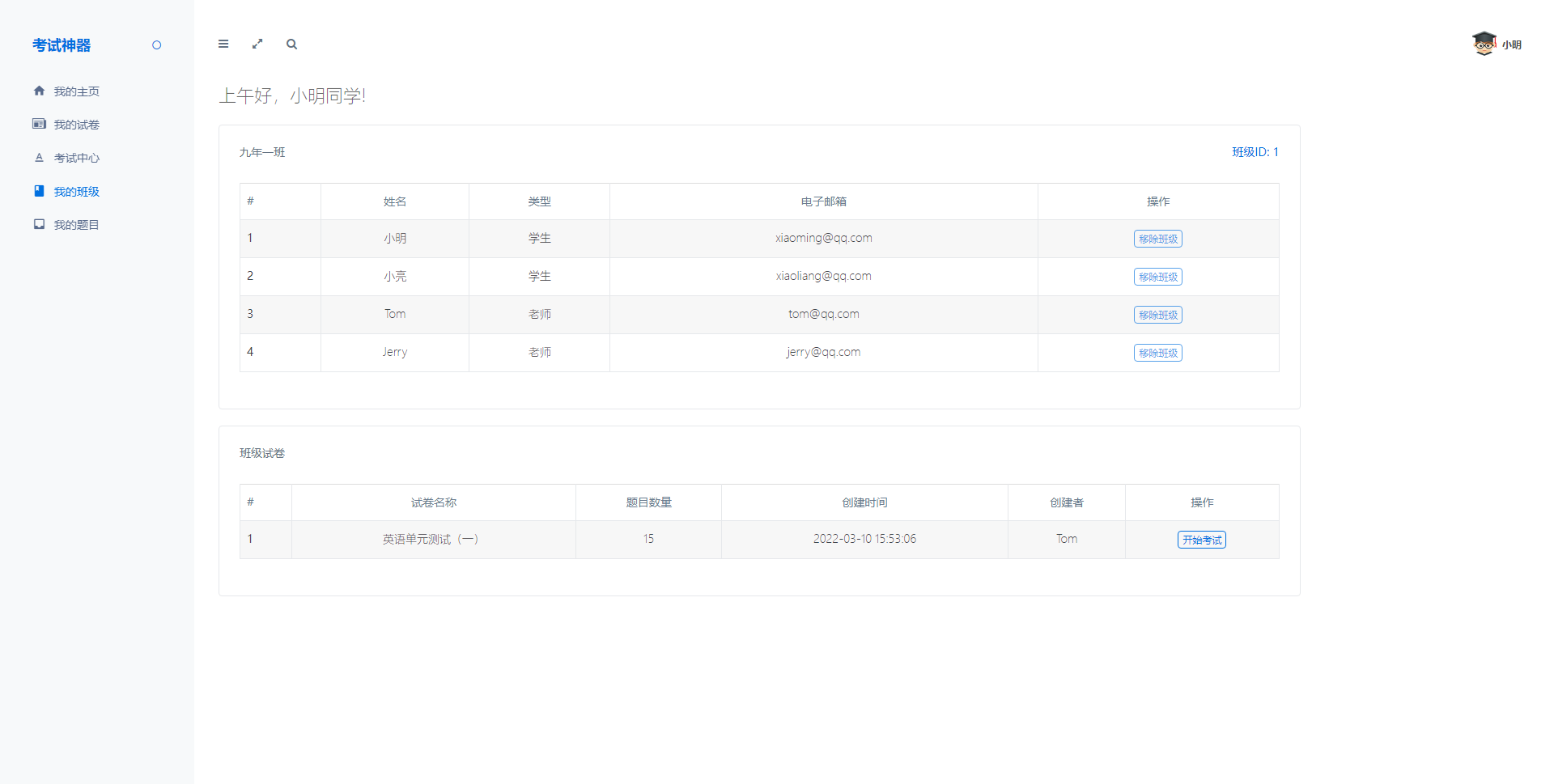Click the 创建时间 column header
The image size is (1554, 784).
pos(864,502)
